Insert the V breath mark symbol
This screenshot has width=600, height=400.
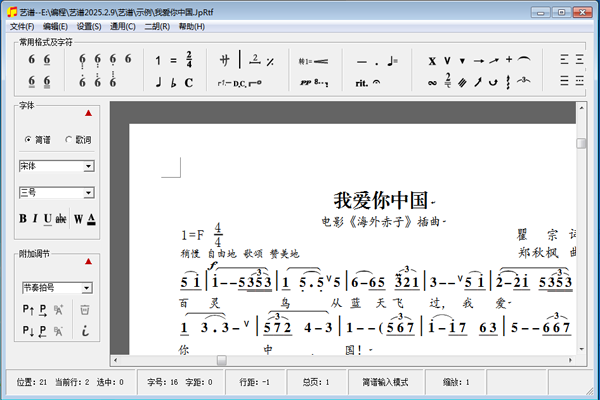447,60
